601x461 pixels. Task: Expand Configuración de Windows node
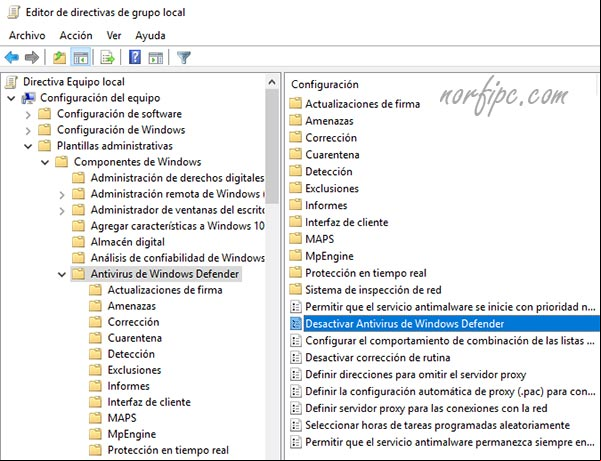(28, 131)
